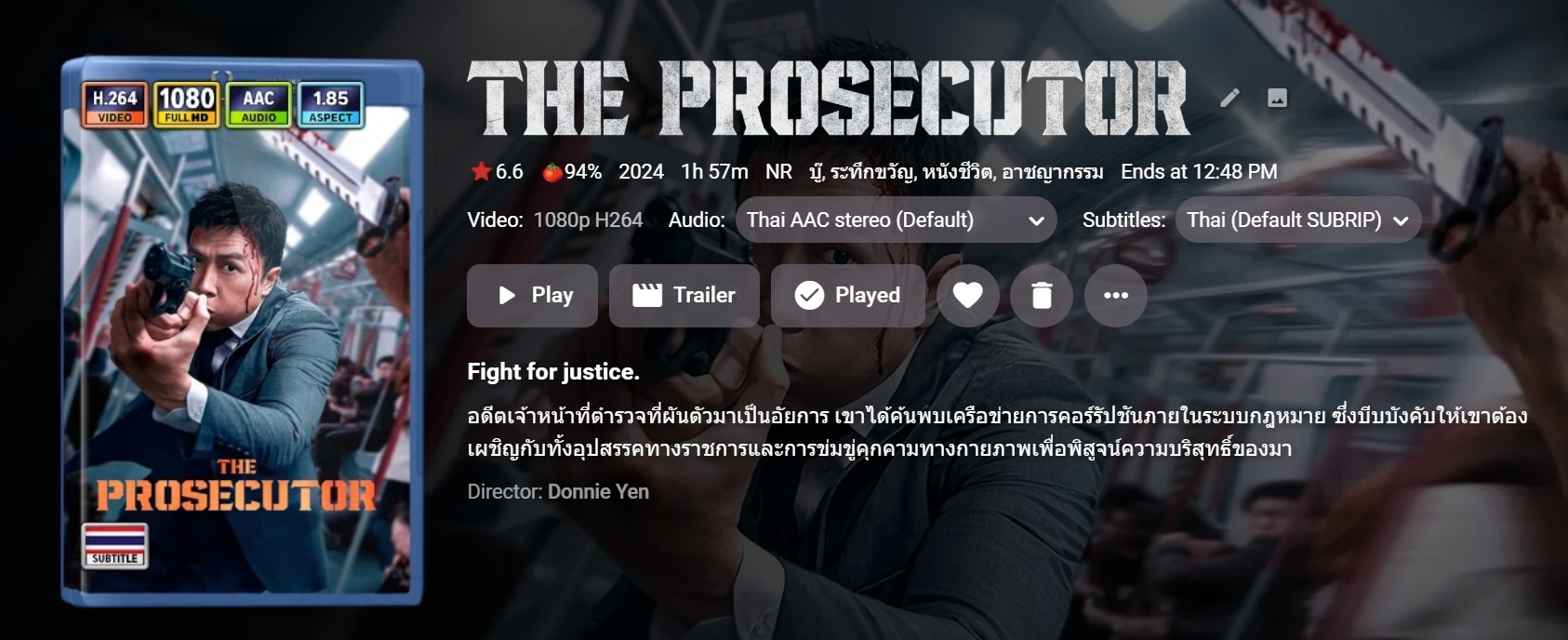
Task: Open the edit images icon beside title
Action: coord(1278,98)
